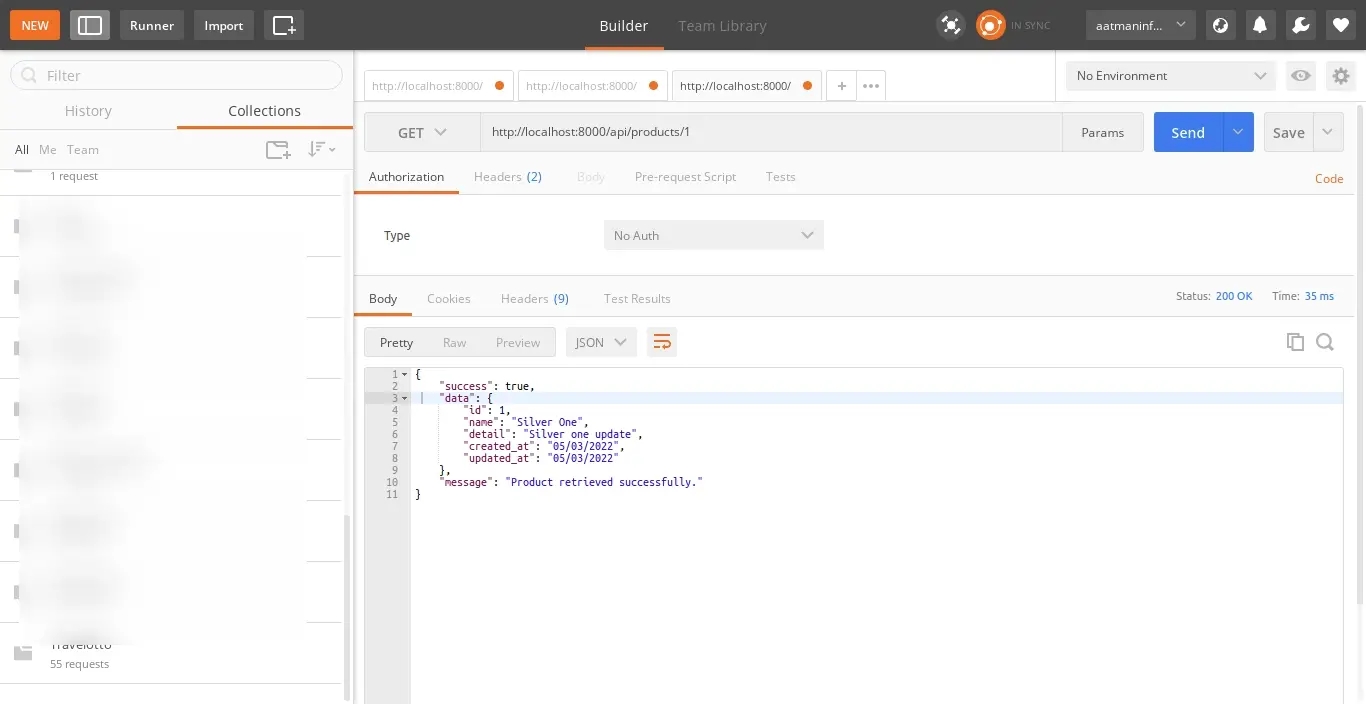The width and height of the screenshot is (1366, 704).
Task: Click the new window icon in toolbar
Action: coord(284,25)
